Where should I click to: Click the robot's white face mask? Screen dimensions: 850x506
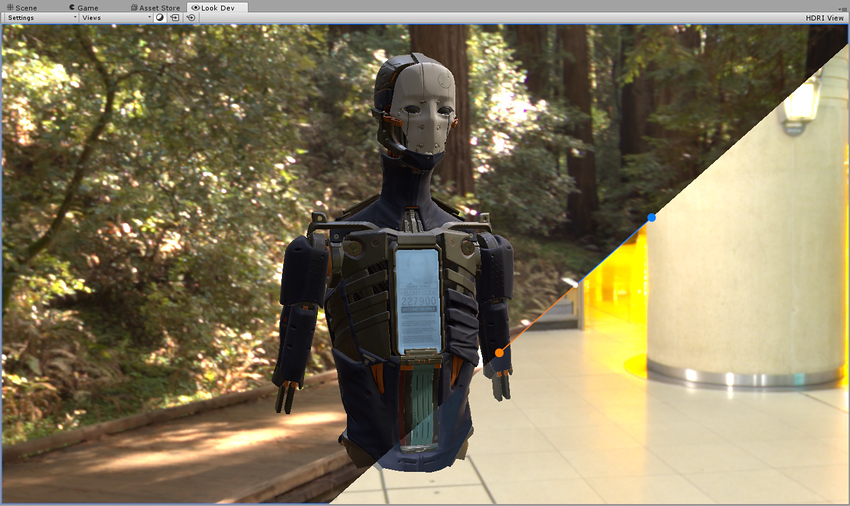(x=421, y=105)
